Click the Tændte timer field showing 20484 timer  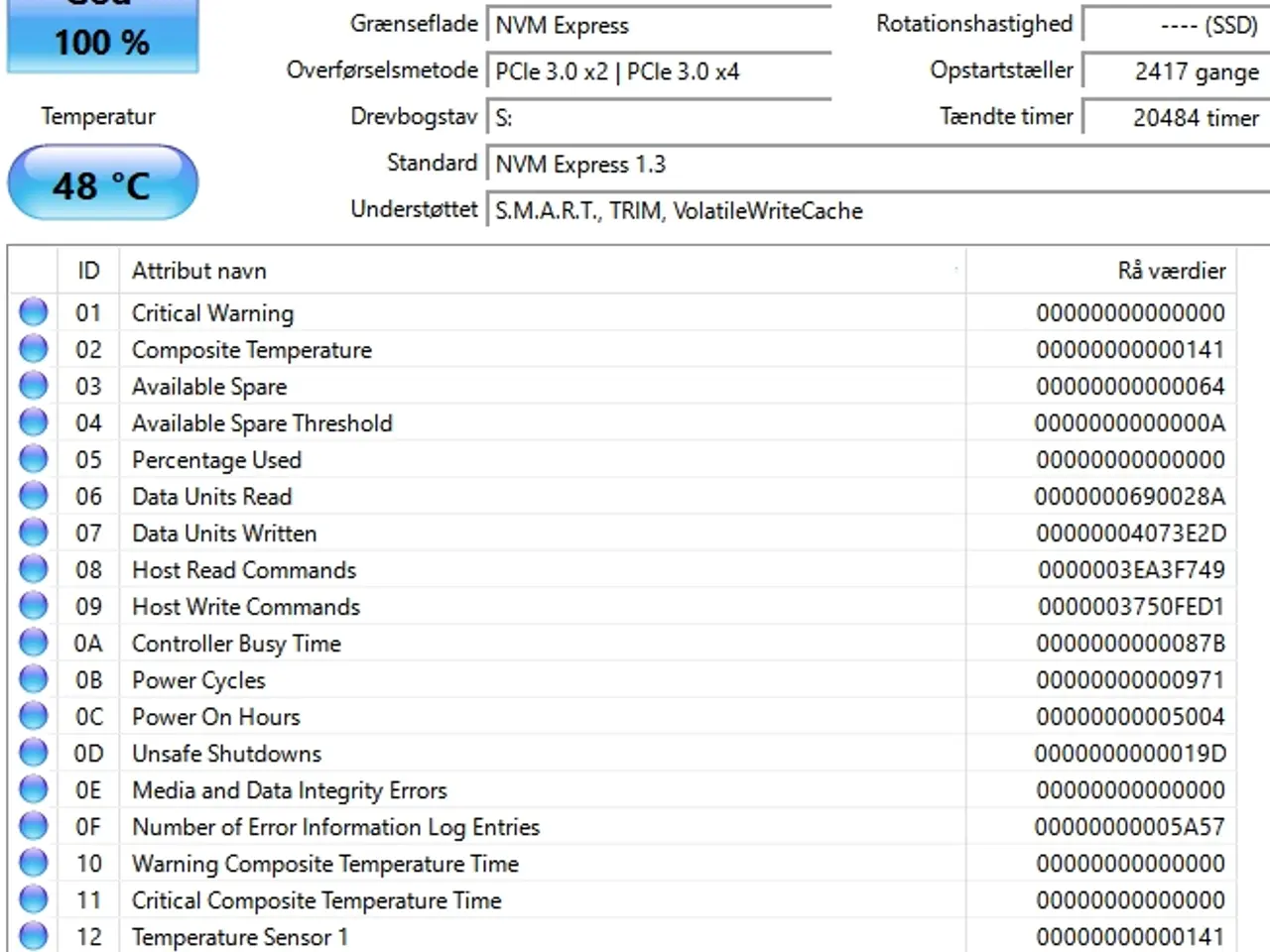coord(1176,118)
